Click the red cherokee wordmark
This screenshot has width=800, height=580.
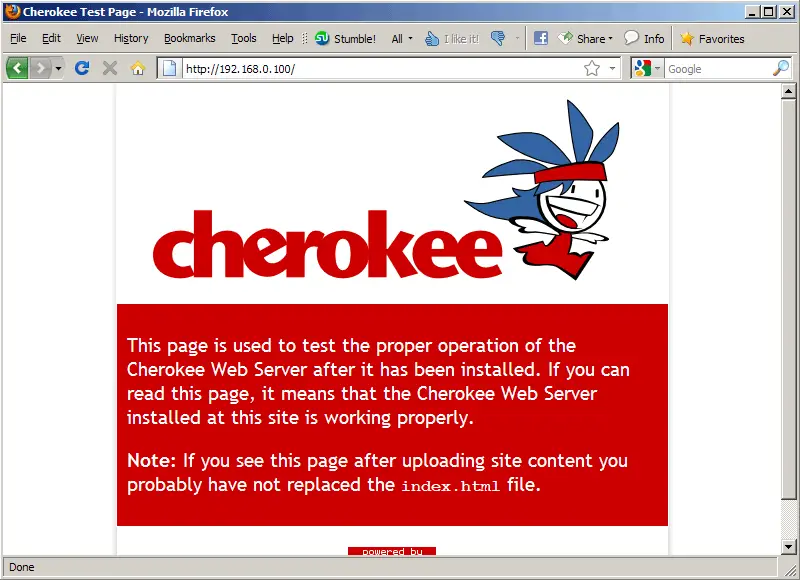328,244
